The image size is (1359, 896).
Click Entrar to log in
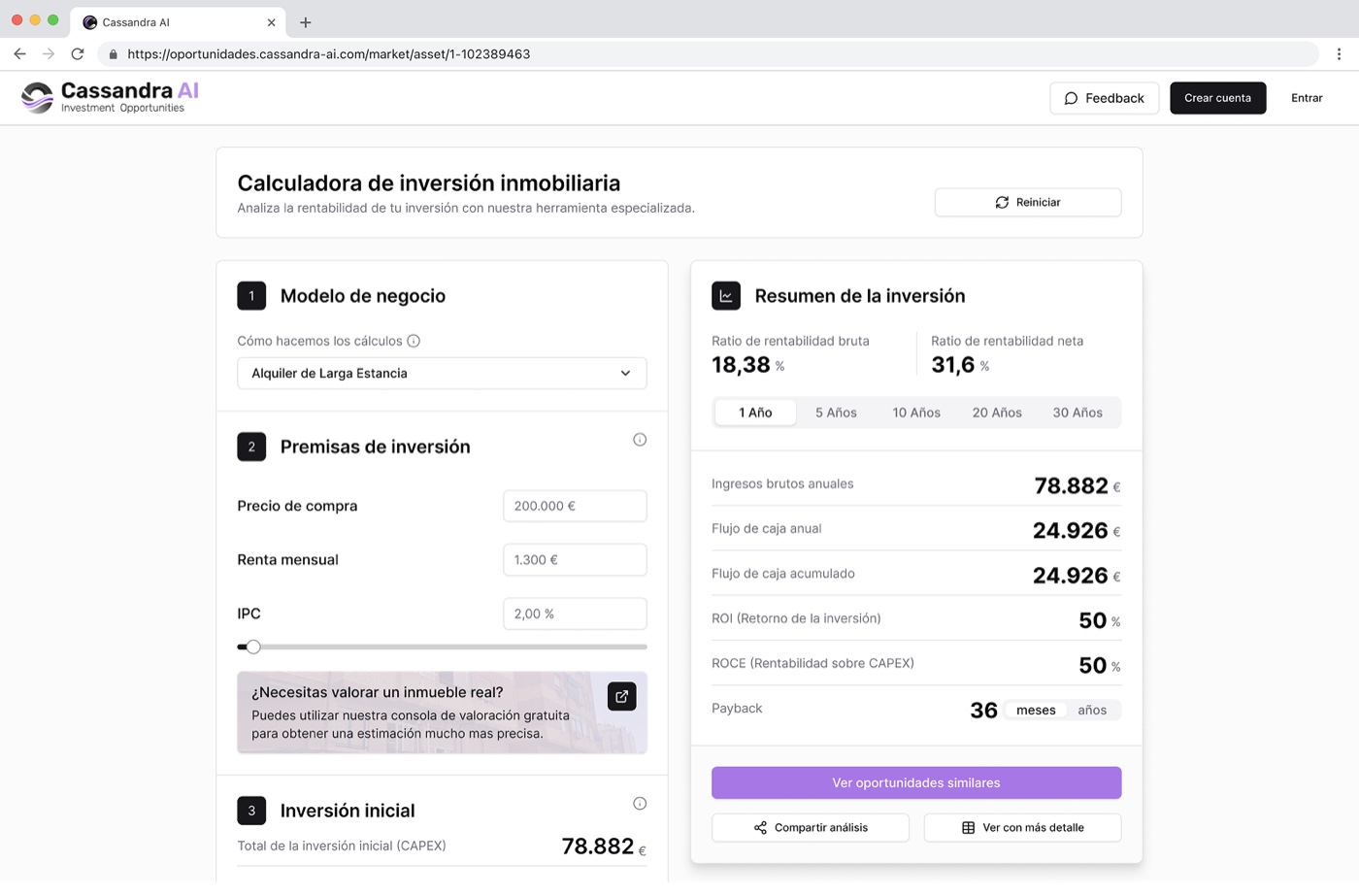coord(1307,98)
